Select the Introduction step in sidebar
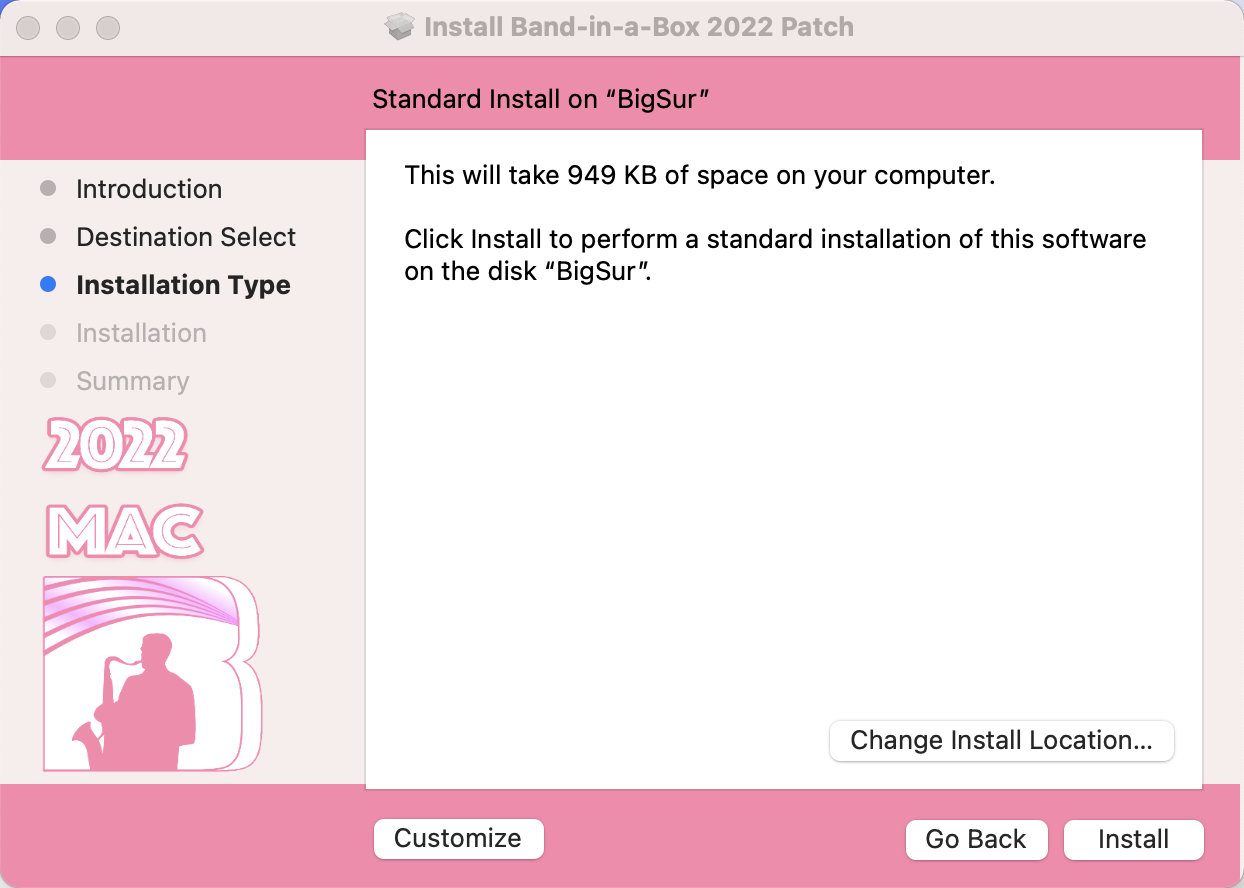1244x888 pixels. pyautogui.click(x=149, y=189)
